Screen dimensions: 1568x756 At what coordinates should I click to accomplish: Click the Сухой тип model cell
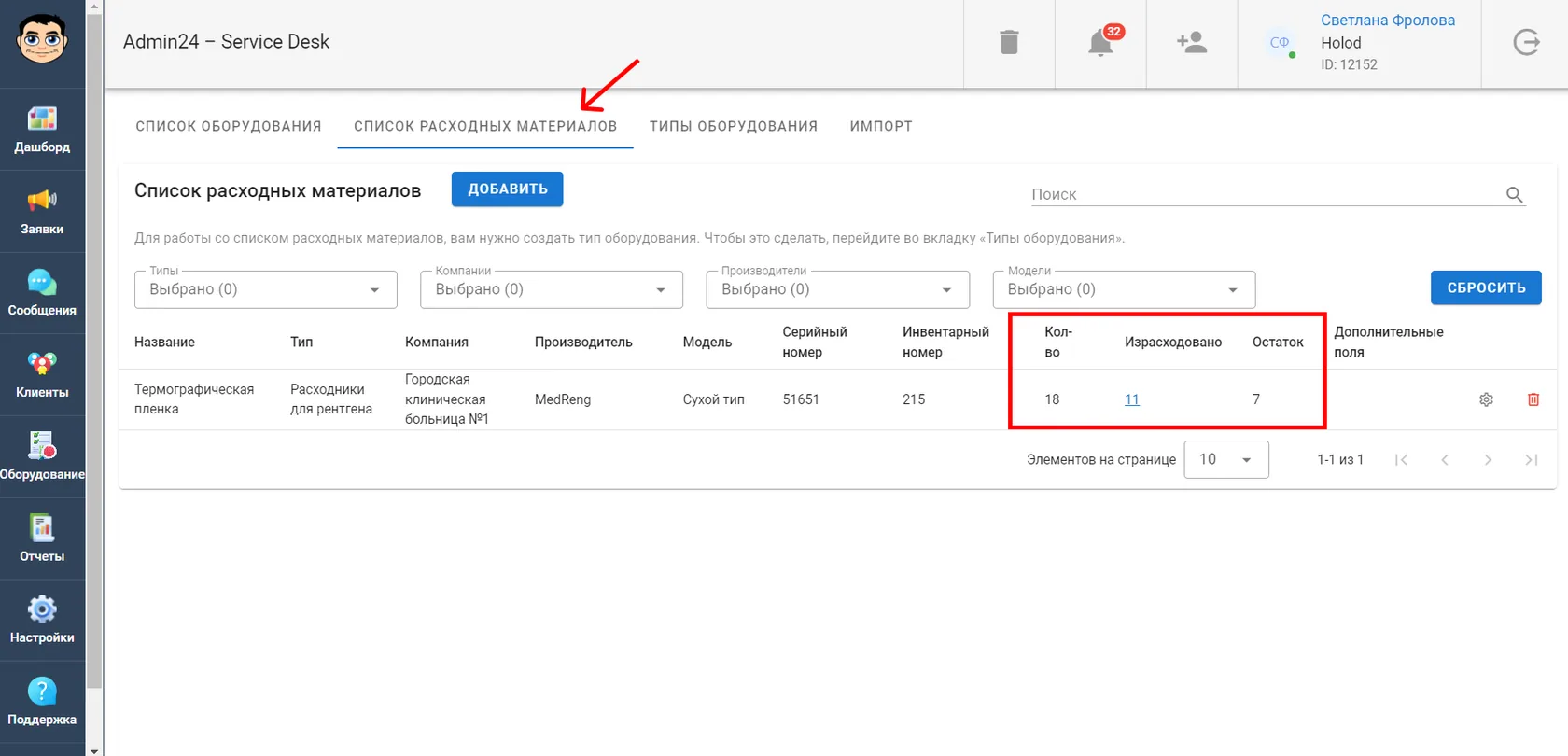(x=714, y=399)
